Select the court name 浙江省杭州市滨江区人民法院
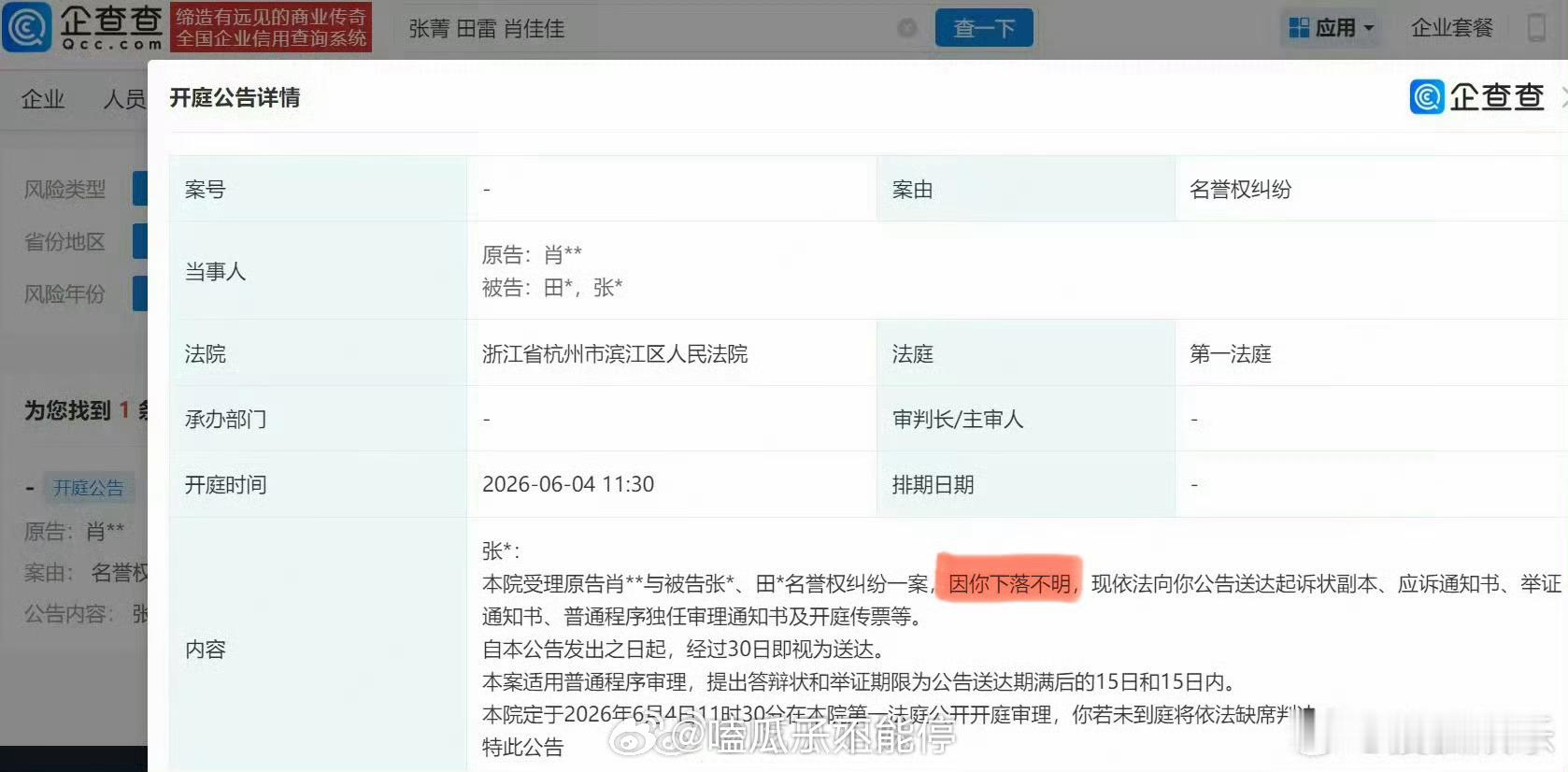Screen dimensions: 1568x772 (x=615, y=353)
